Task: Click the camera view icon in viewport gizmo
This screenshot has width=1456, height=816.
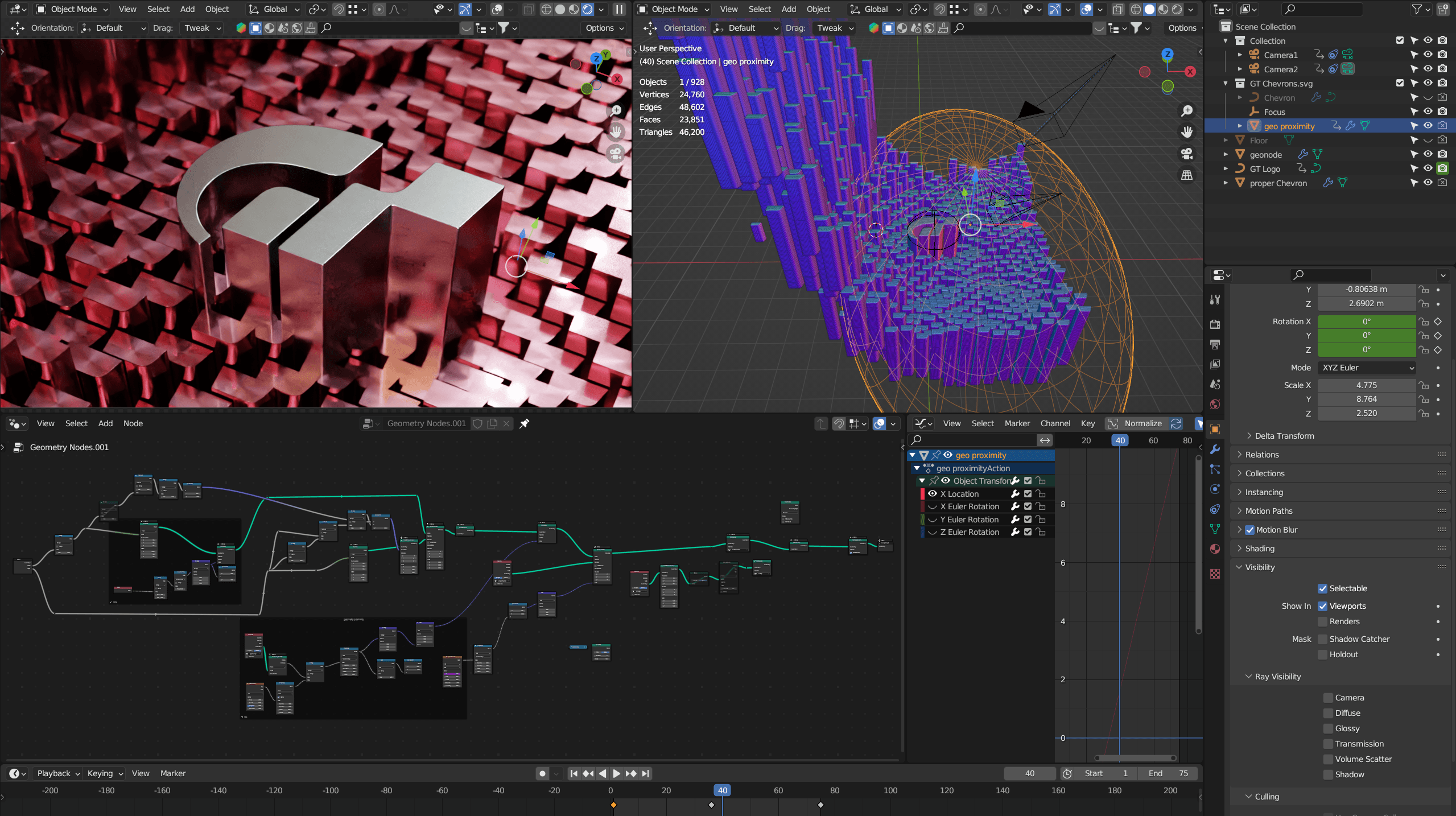Action: (1186, 154)
